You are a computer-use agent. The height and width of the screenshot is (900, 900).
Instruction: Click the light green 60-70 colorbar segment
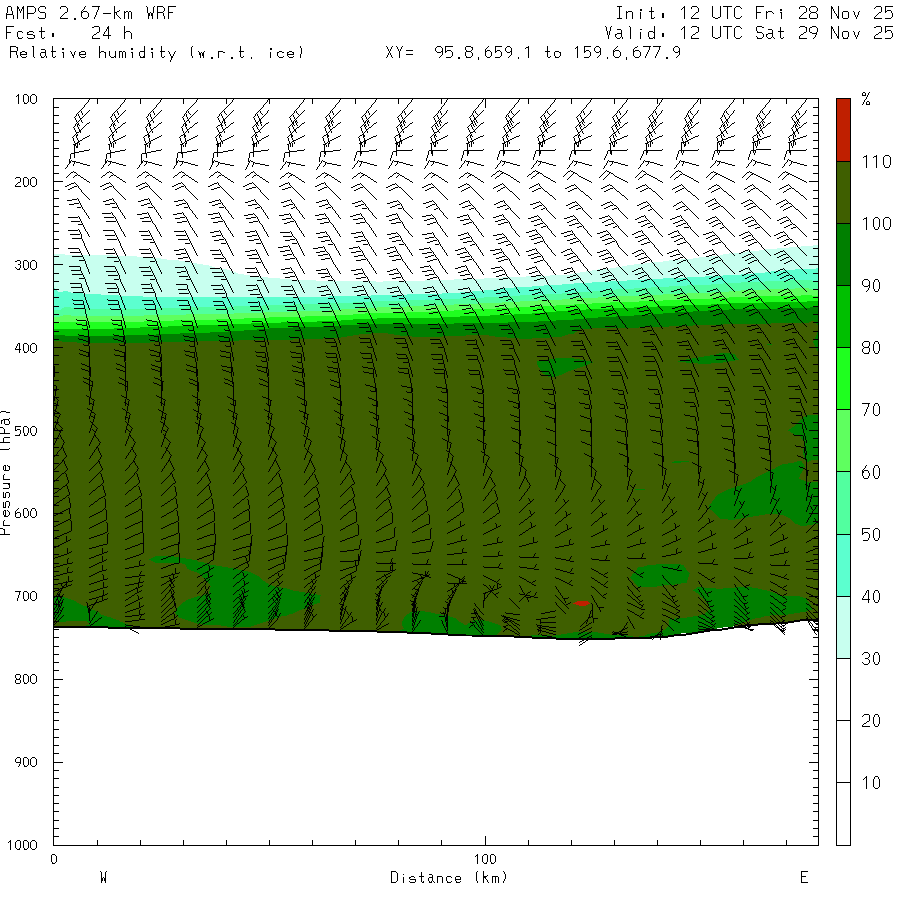[843, 440]
